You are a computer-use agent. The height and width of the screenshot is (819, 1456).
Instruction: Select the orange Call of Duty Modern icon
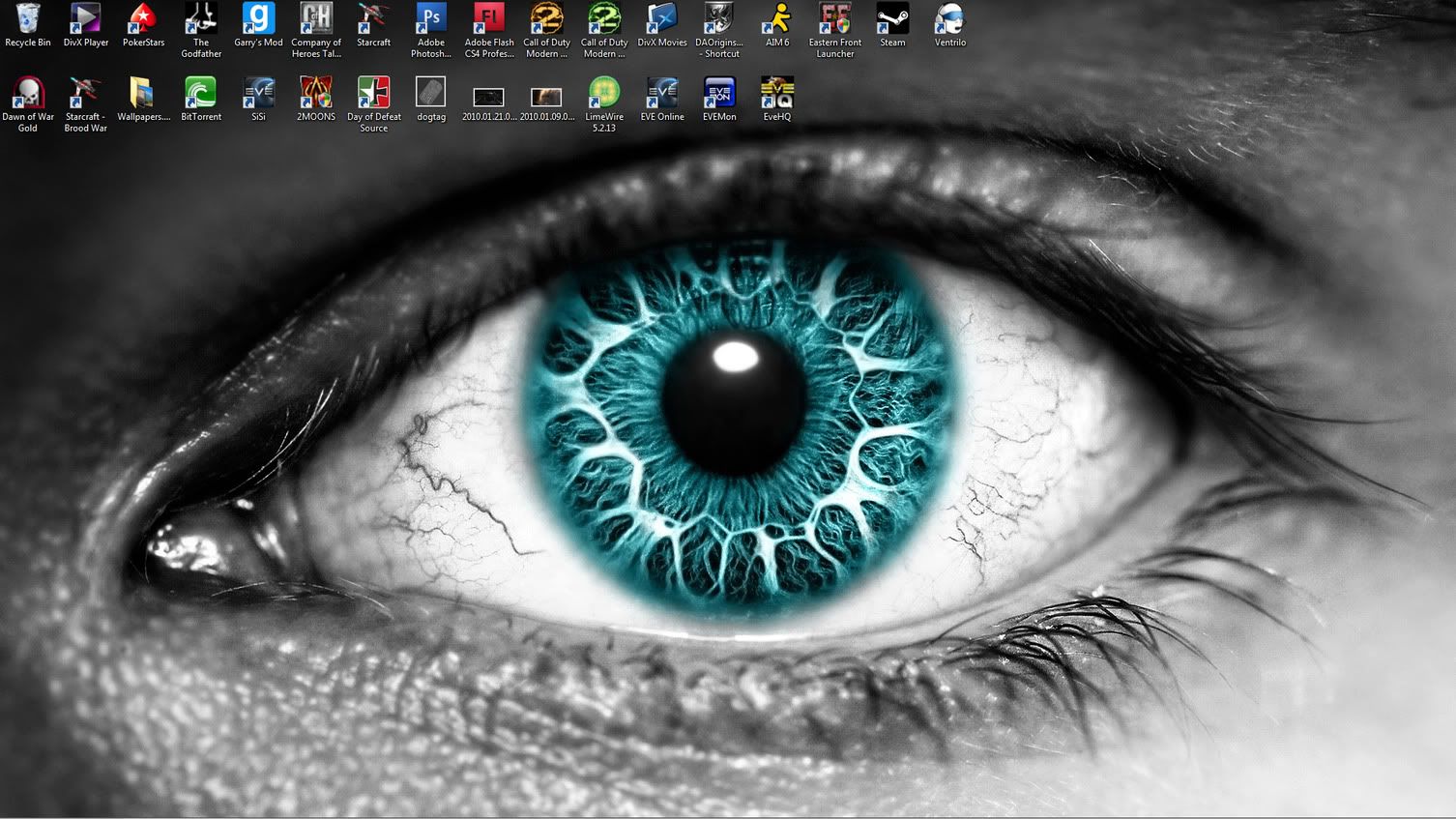546,18
